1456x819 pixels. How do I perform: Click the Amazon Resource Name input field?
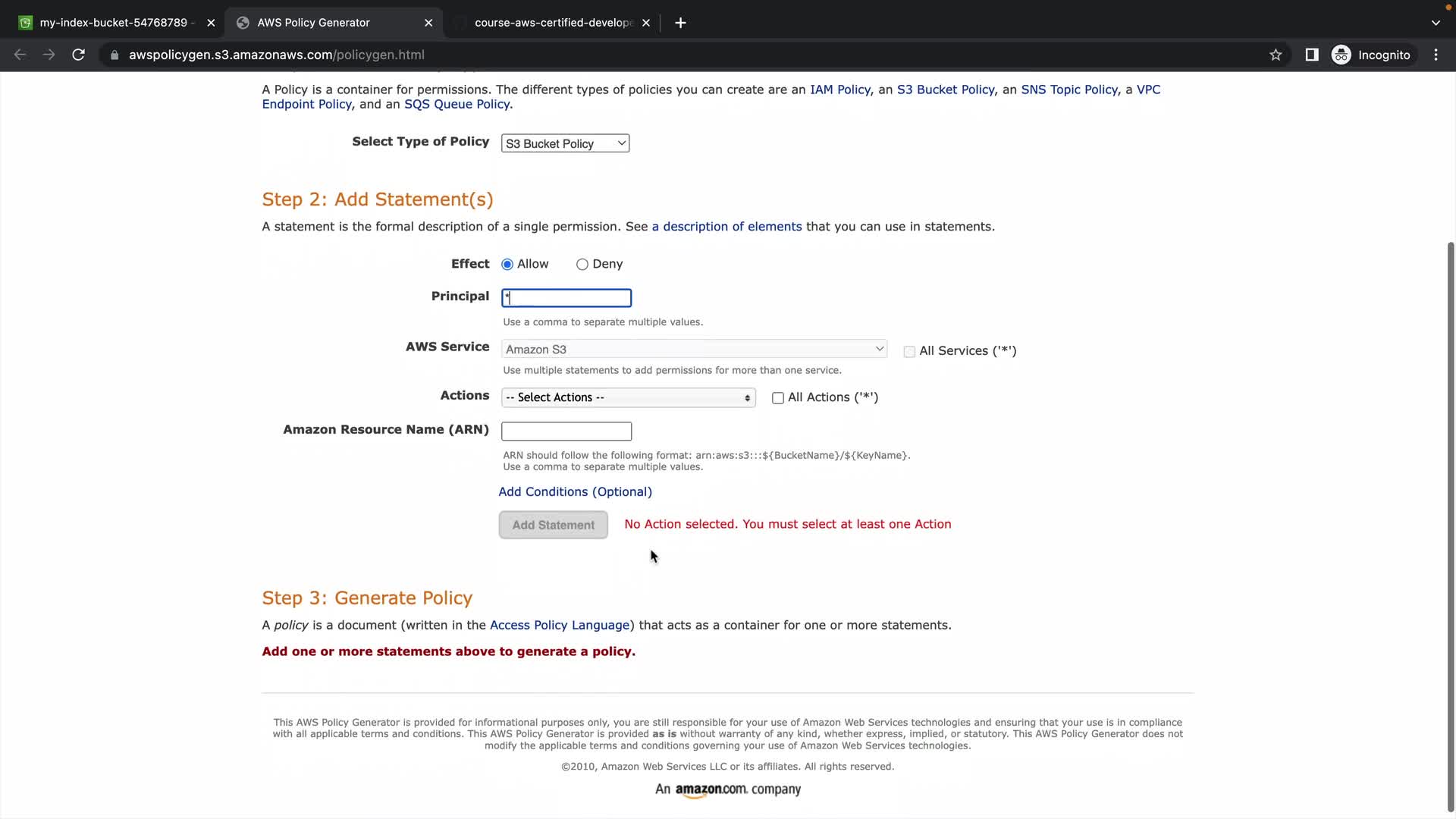tap(566, 431)
